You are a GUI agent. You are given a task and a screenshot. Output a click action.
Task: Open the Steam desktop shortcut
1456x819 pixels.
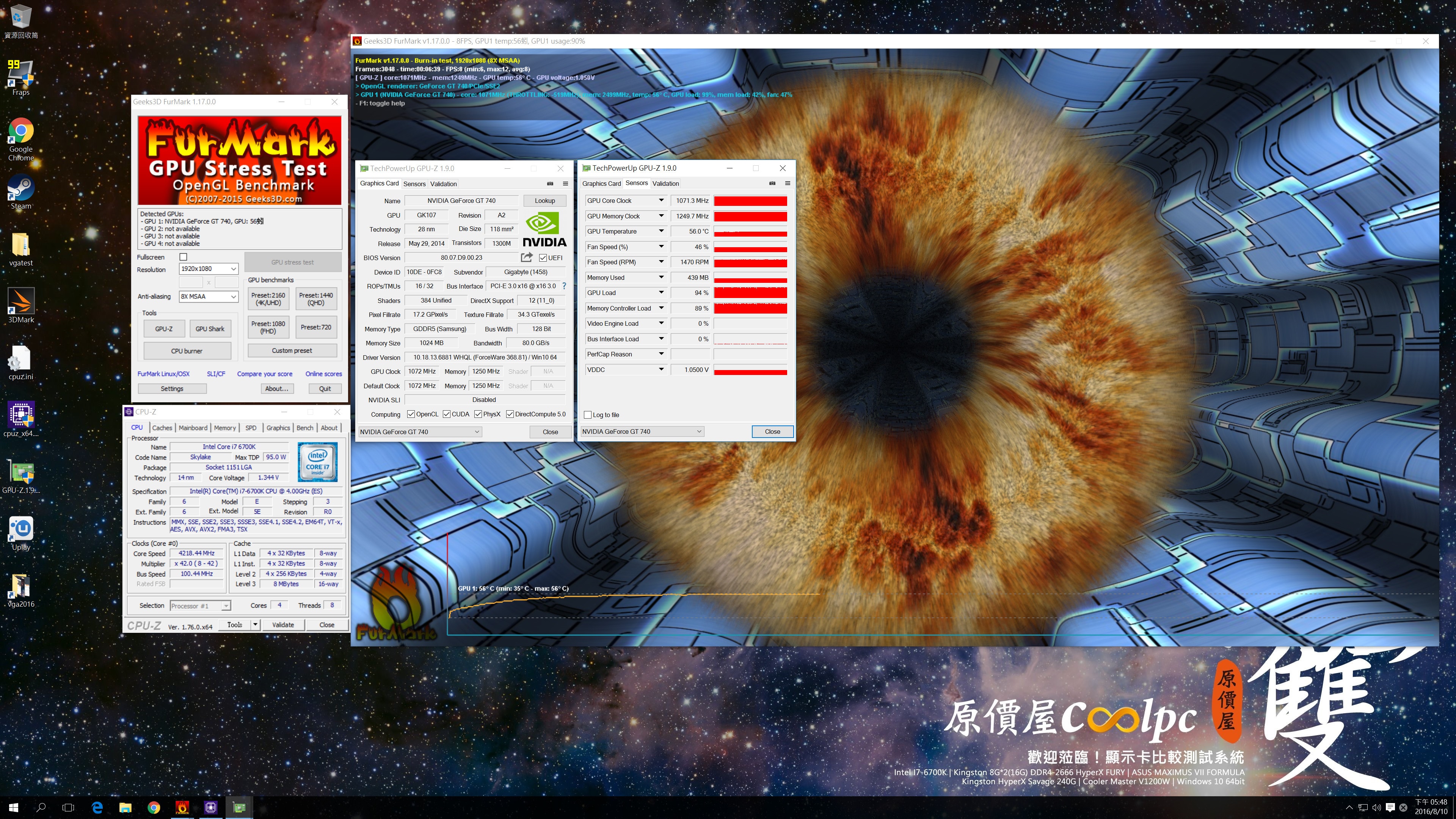click(21, 192)
